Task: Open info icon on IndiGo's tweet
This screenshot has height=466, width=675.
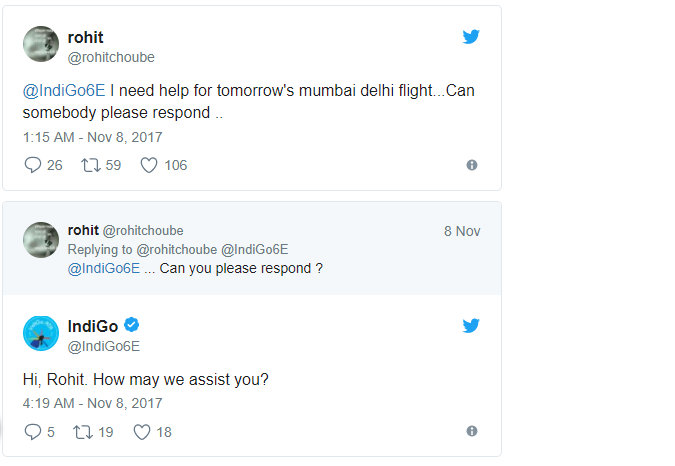Action: (x=472, y=432)
